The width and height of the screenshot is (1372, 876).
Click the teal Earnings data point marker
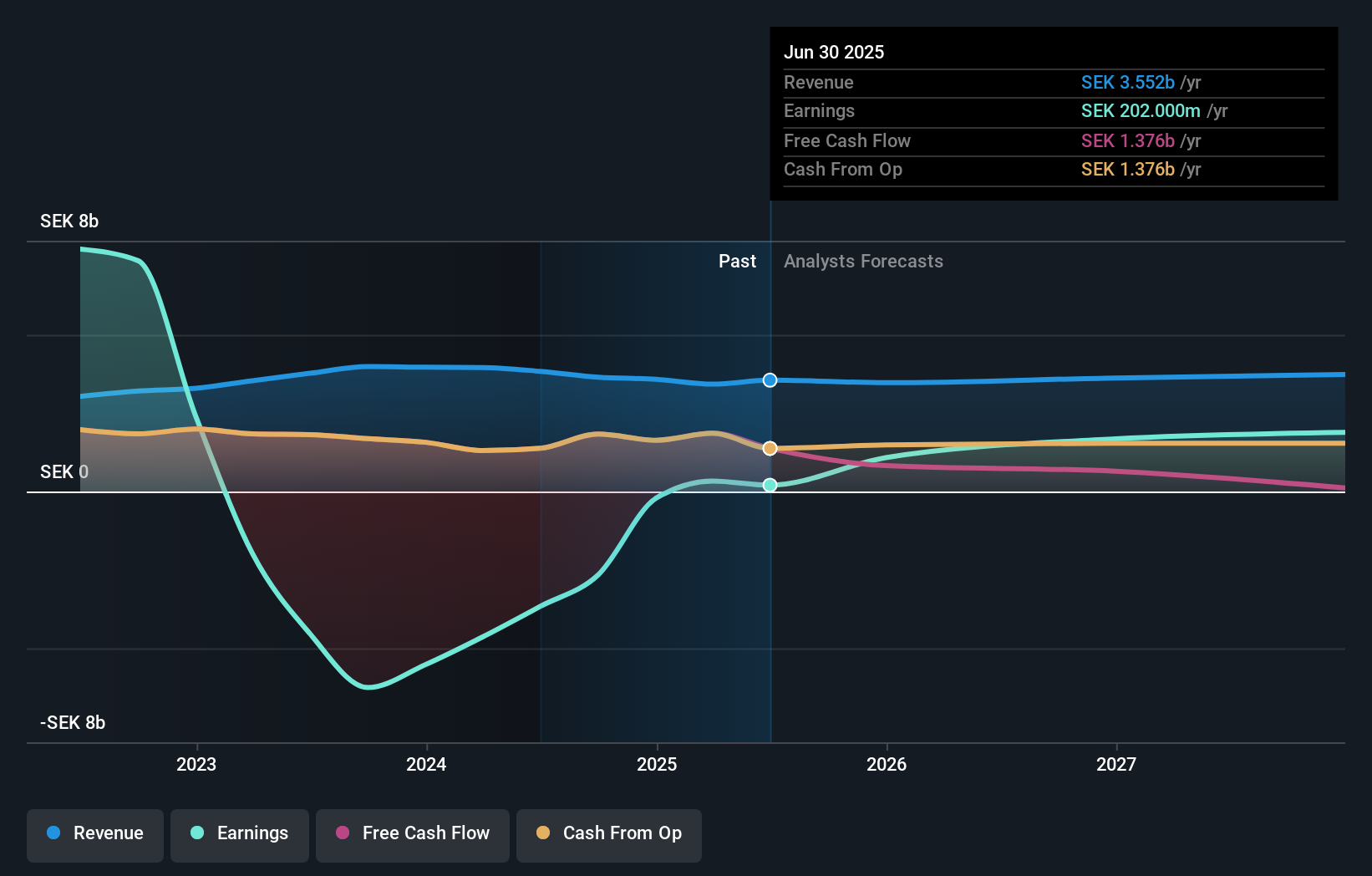[x=770, y=485]
